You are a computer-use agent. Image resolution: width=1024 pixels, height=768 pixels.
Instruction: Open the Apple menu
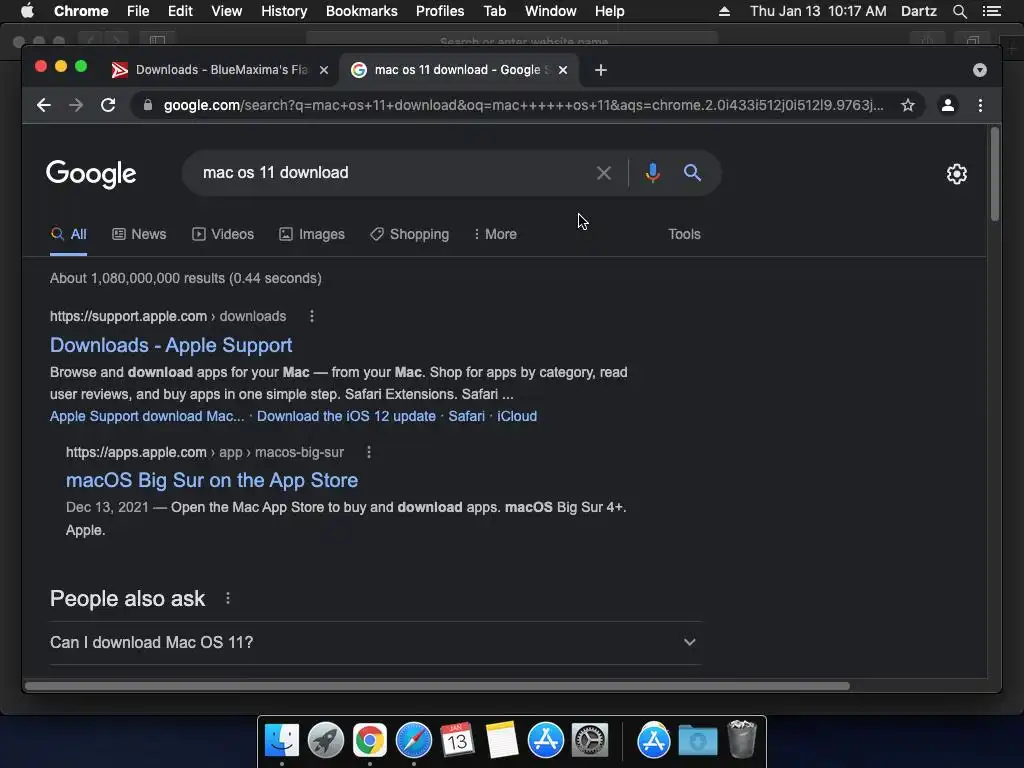[x=27, y=11]
